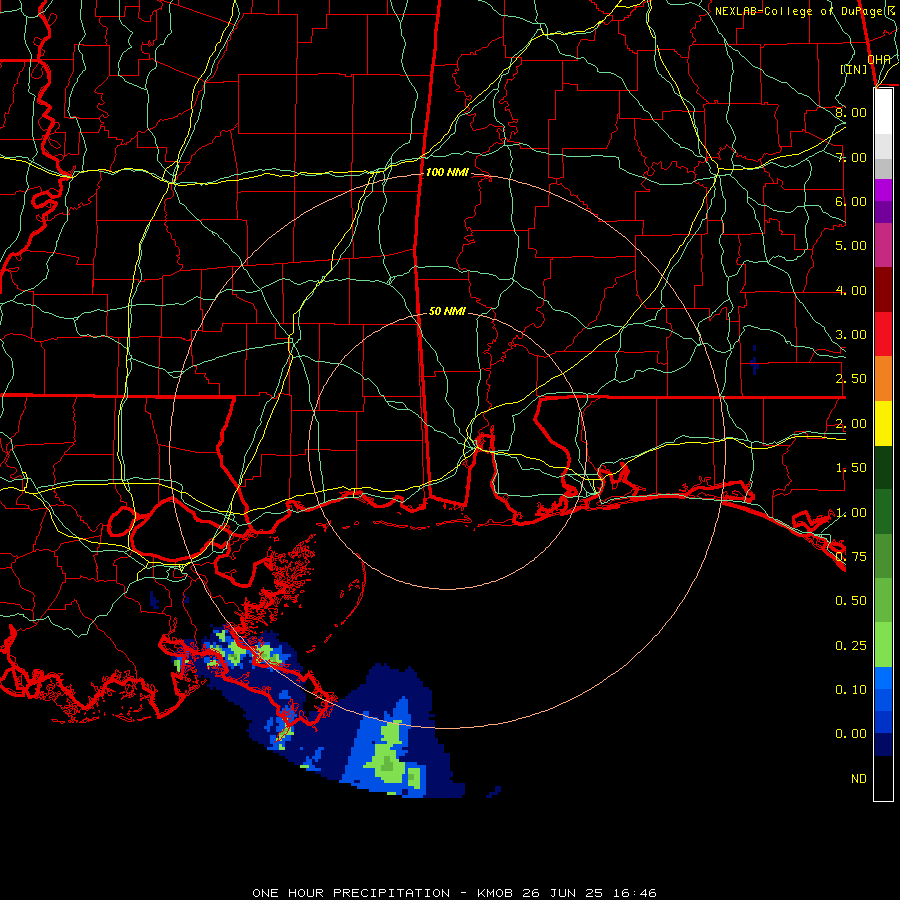
Task: Click the 16:46 timestamp in caption
Action: (x=633, y=893)
